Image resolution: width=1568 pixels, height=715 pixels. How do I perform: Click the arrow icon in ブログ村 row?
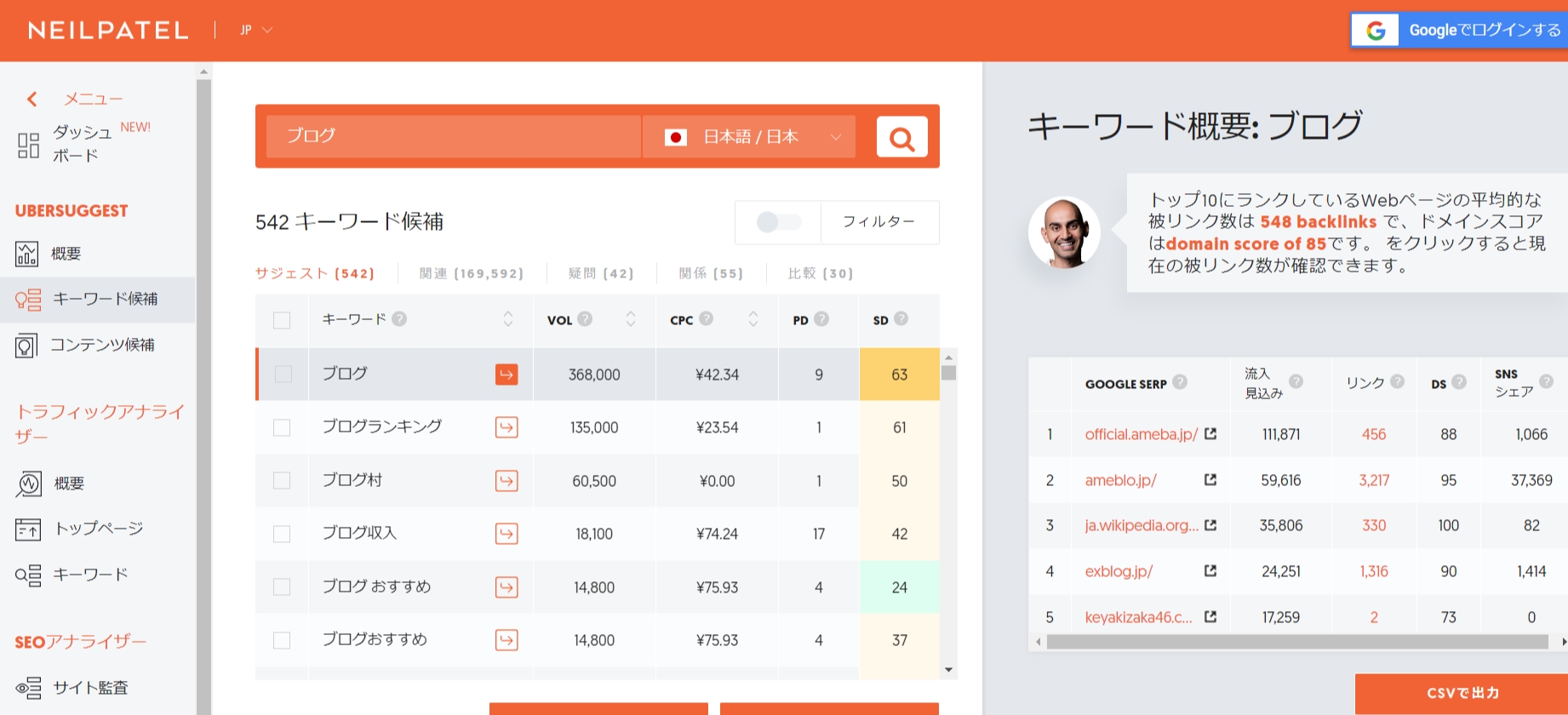[506, 481]
